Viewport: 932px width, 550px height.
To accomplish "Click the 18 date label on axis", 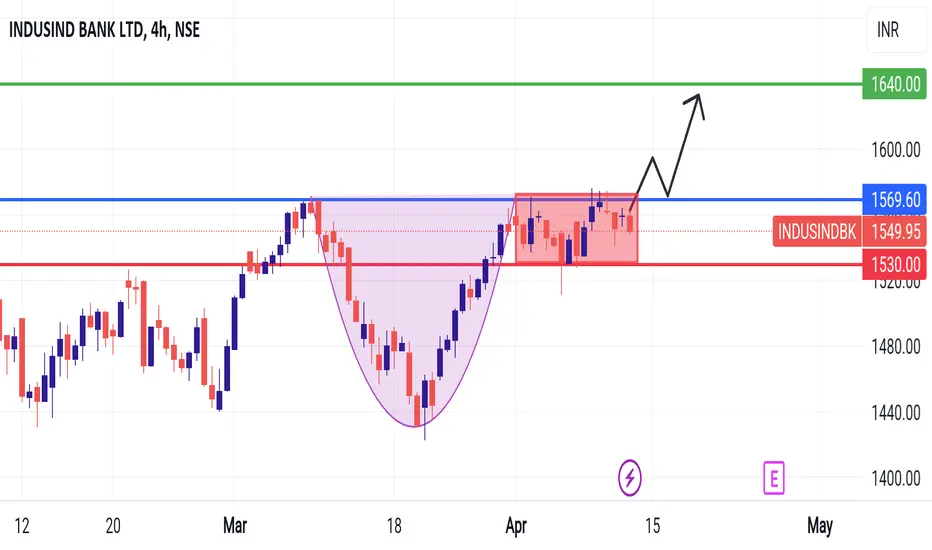I will pos(393,526).
